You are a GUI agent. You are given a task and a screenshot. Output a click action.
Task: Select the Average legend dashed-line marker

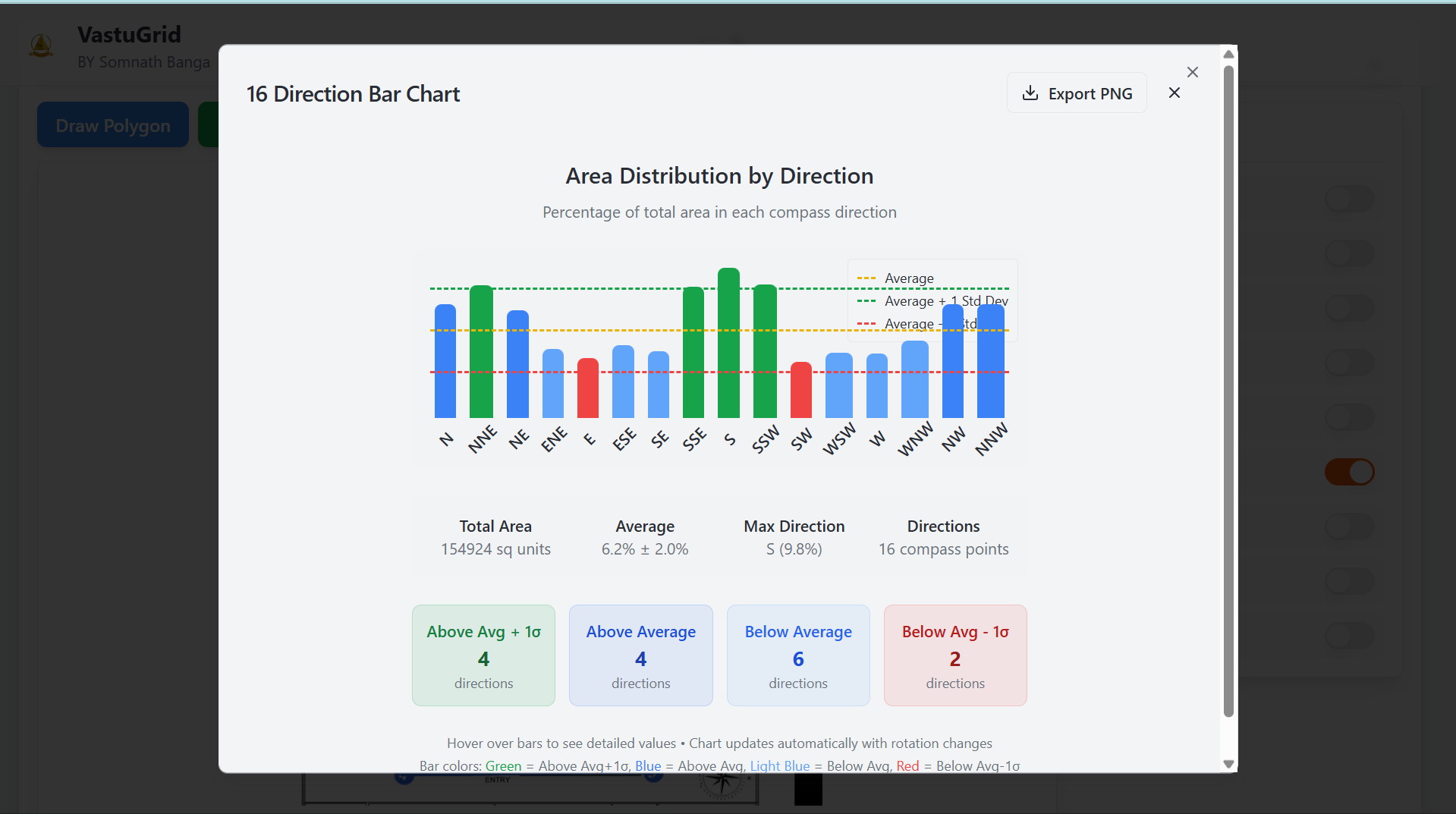tap(866, 278)
